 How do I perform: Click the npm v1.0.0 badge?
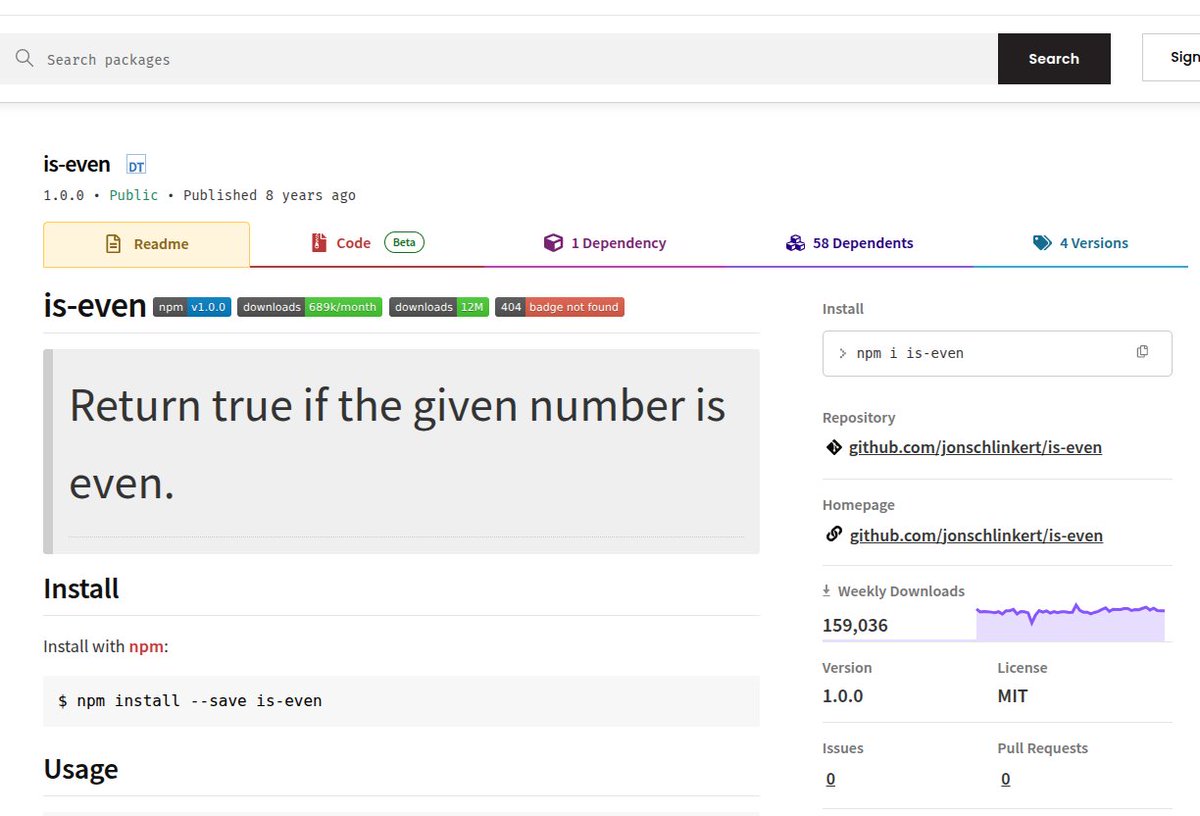pyautogui.click(x=192, y=307)
